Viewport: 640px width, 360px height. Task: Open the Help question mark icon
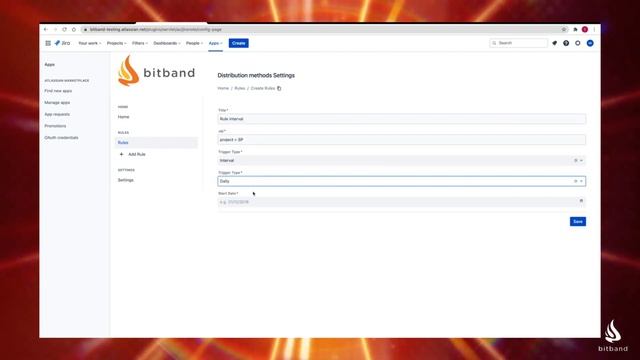566,43
